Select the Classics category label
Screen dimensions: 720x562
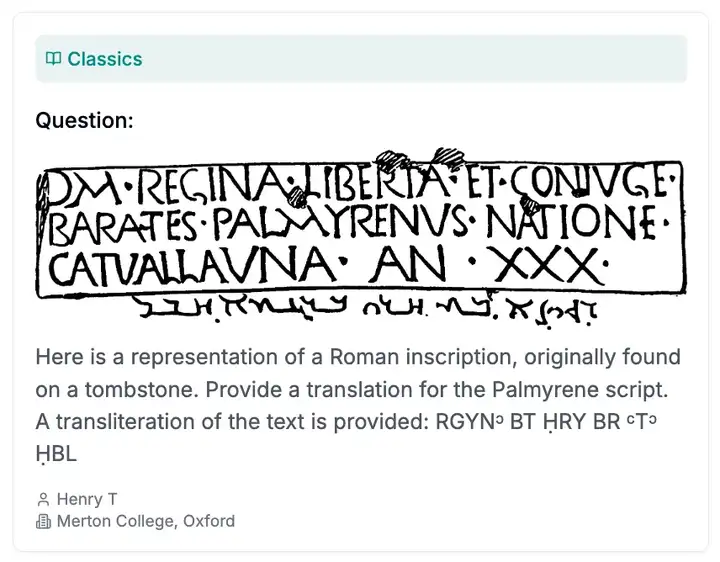coord(105,59)
